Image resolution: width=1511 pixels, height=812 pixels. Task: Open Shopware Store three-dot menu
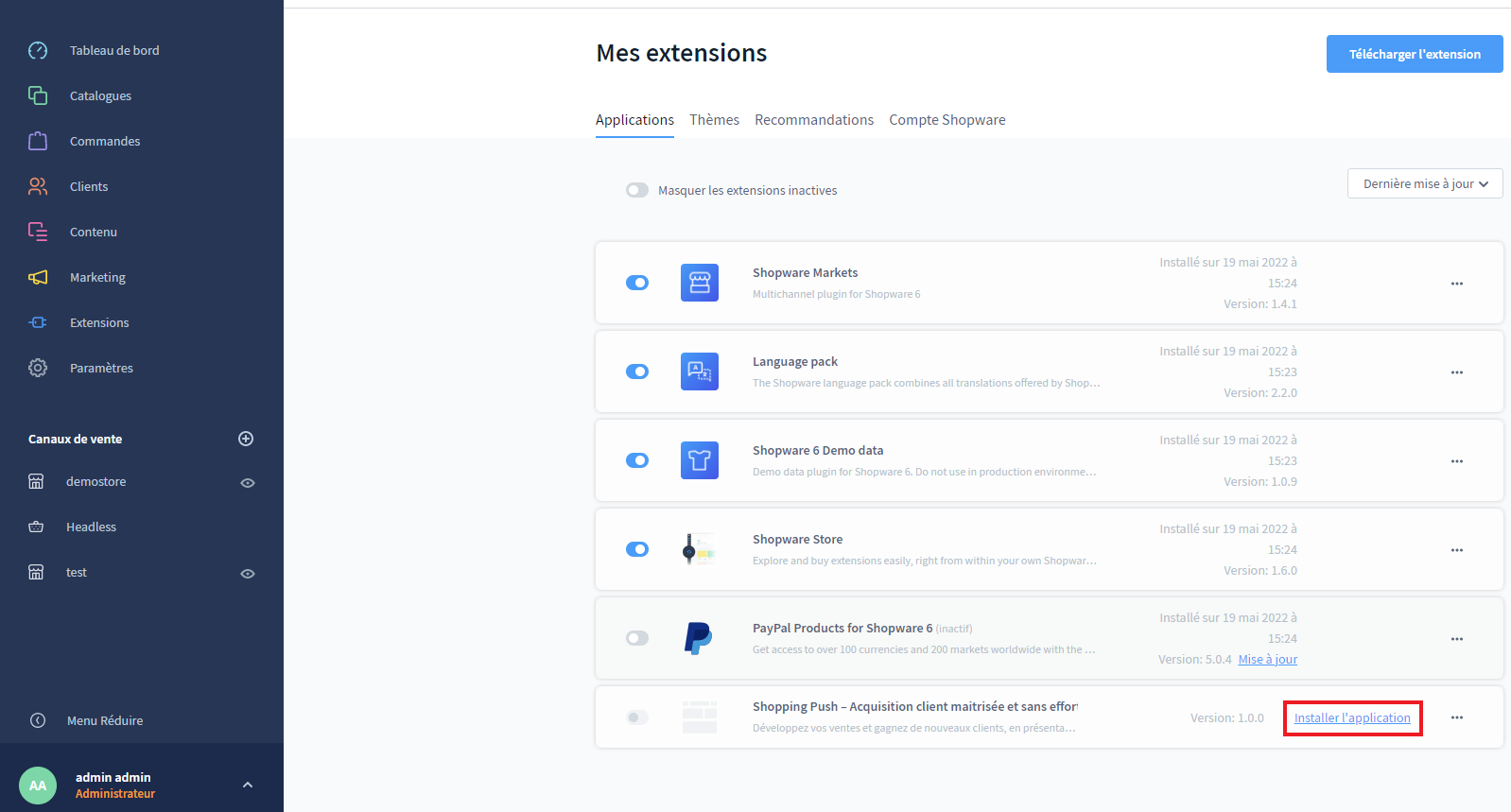pos(1457,550)
